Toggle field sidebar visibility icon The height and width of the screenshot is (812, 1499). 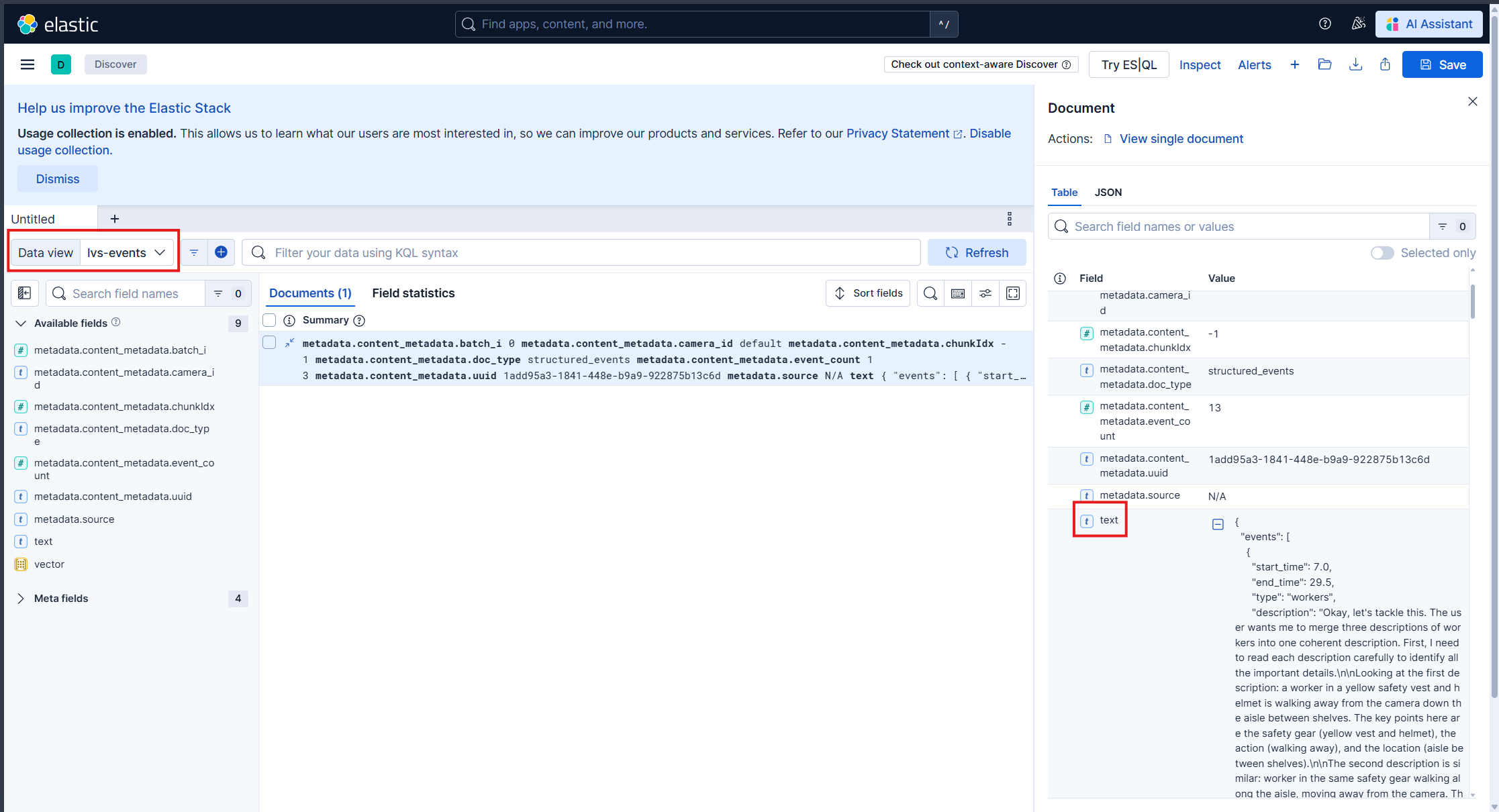click(x=25, y=293)
